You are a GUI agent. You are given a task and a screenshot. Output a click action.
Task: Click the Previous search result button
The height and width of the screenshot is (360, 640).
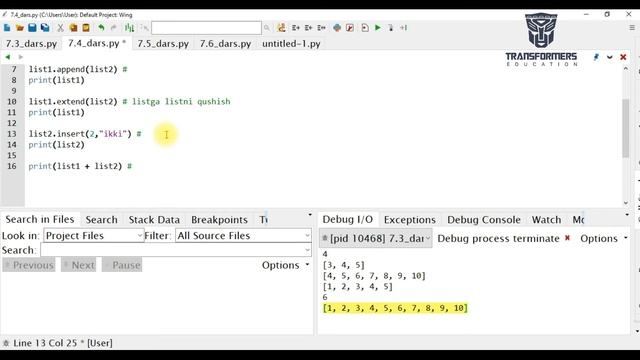pos(29,265)
